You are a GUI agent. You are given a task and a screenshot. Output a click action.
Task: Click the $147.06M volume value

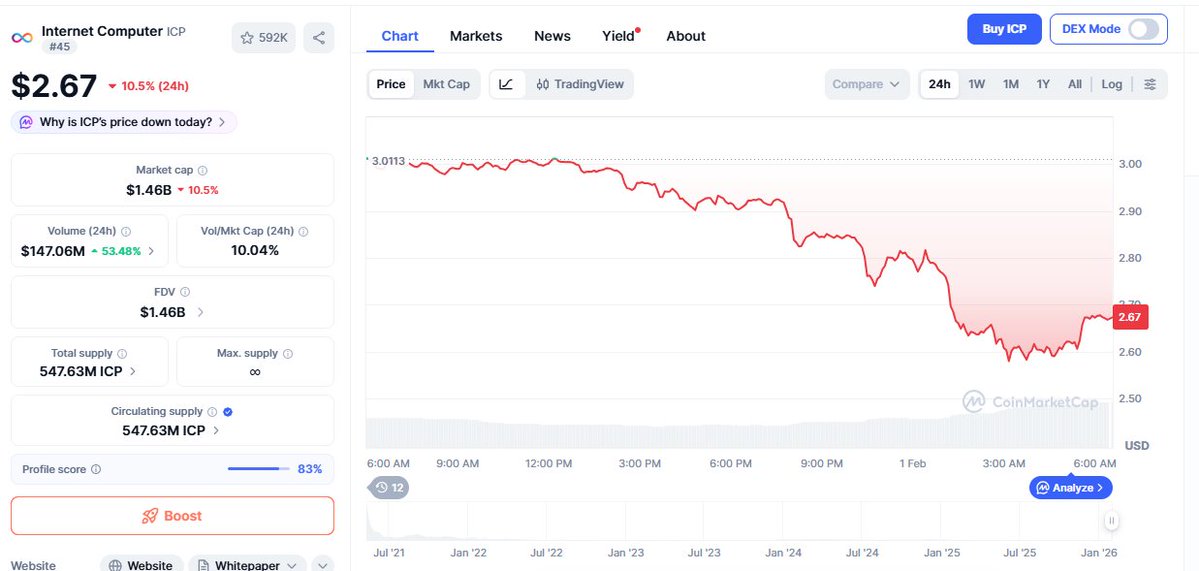(x=53, y=251)
